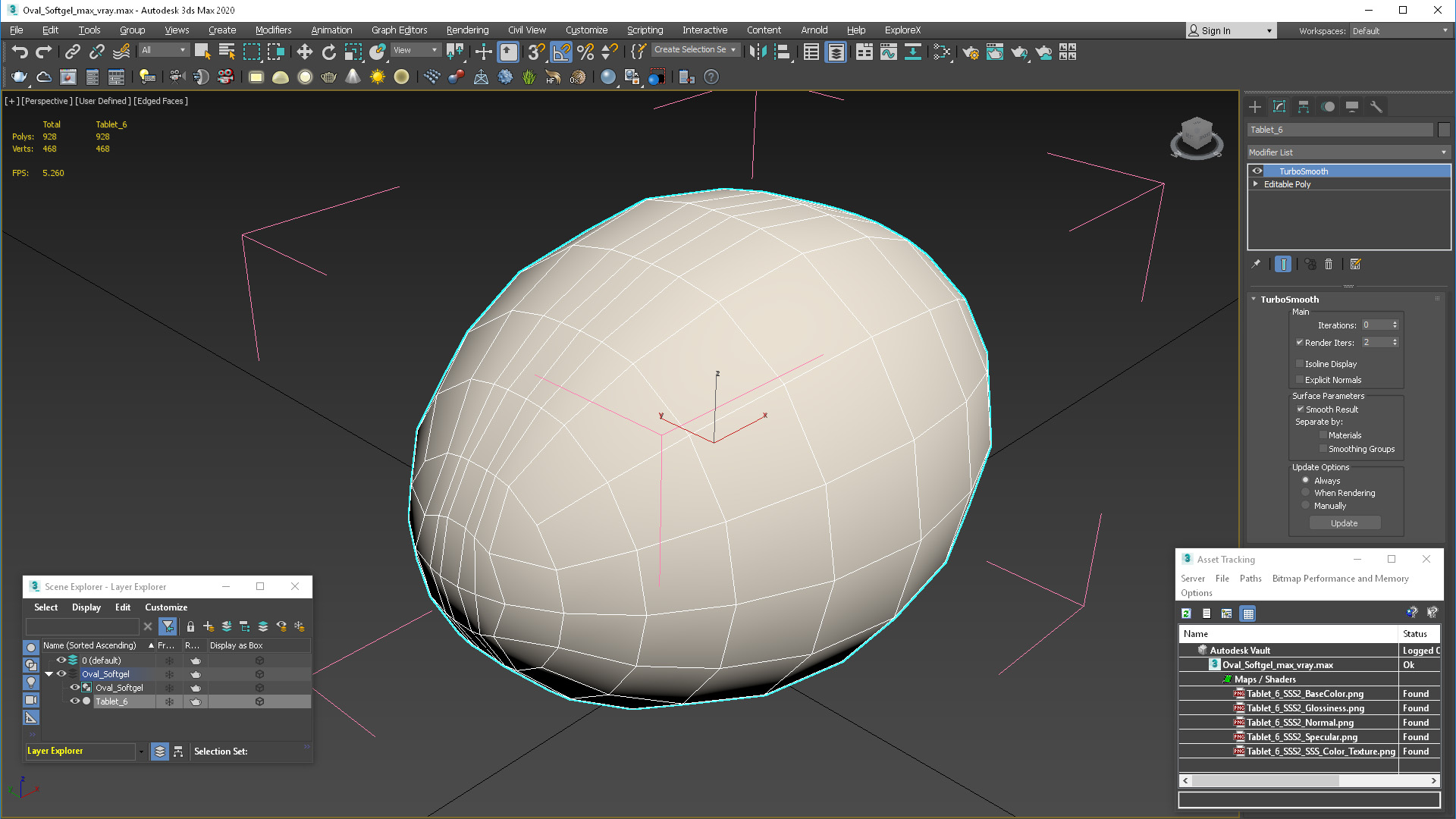1456x819 pixels.
Task: Enable Isoline Display checkbox
Action: click(x=1300, y=364)
